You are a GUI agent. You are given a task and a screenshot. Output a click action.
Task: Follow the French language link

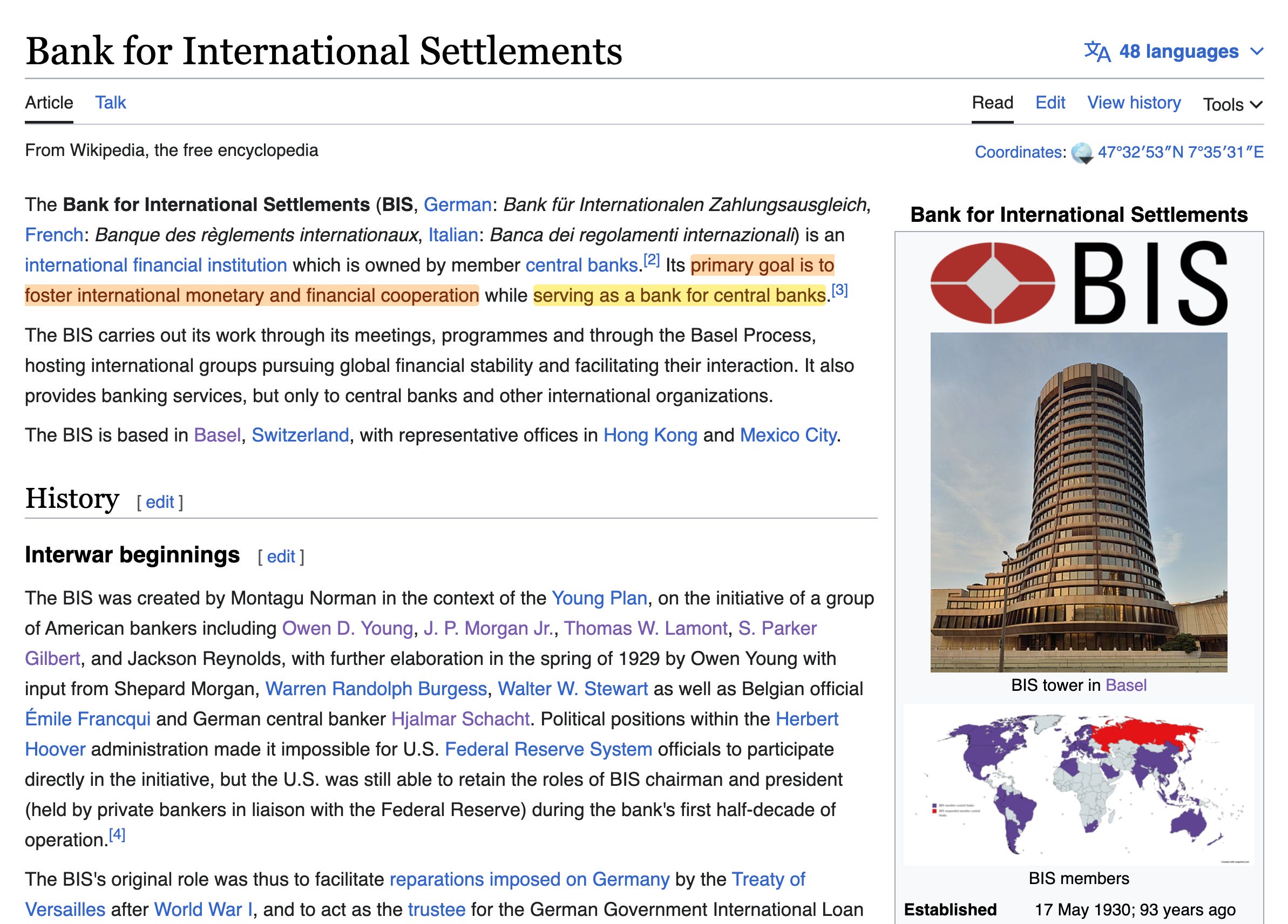tap(54, 235)
